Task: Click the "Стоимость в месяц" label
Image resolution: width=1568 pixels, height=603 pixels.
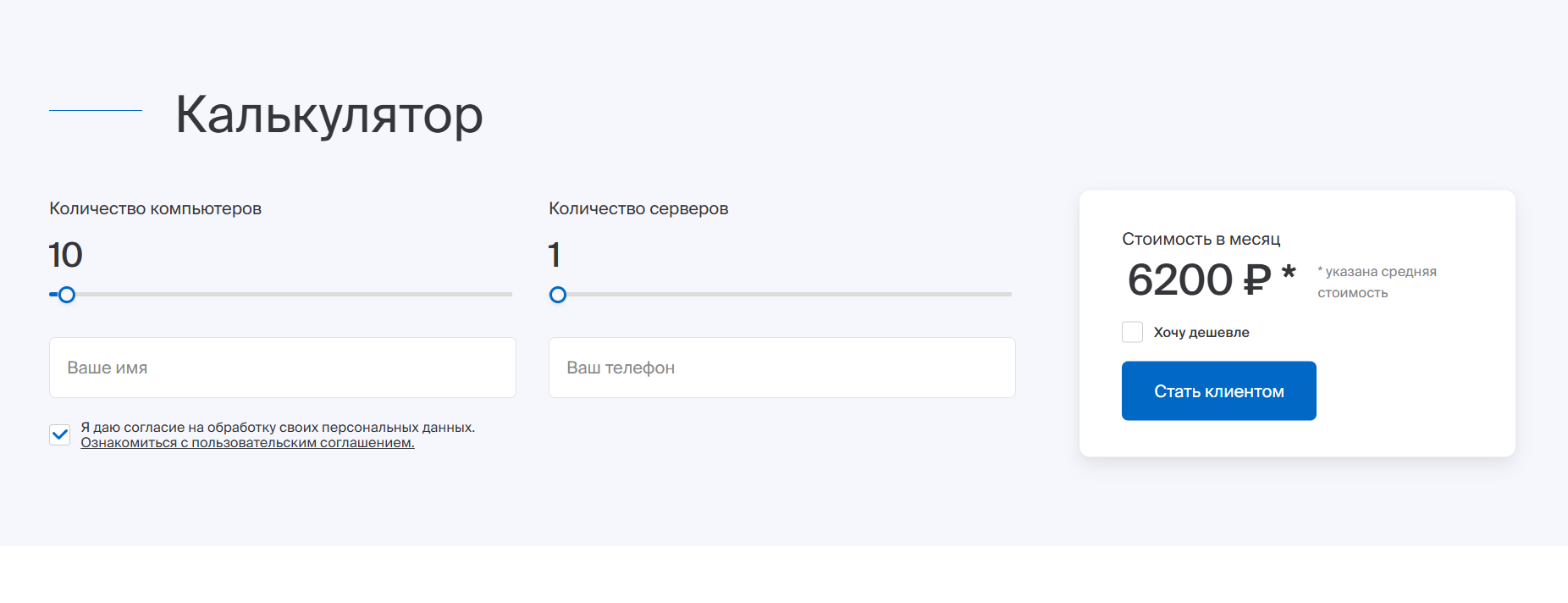Action: point(1201,239)
